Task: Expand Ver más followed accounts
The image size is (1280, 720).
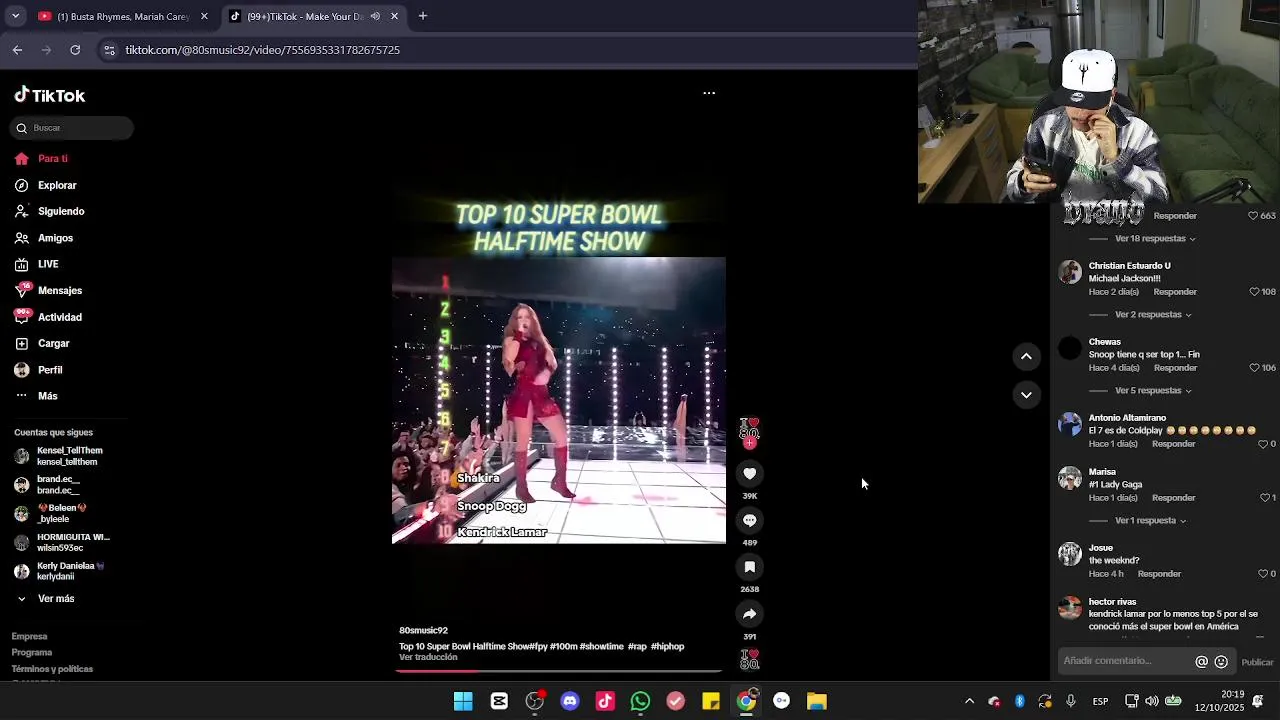Action: click(56, 599)
